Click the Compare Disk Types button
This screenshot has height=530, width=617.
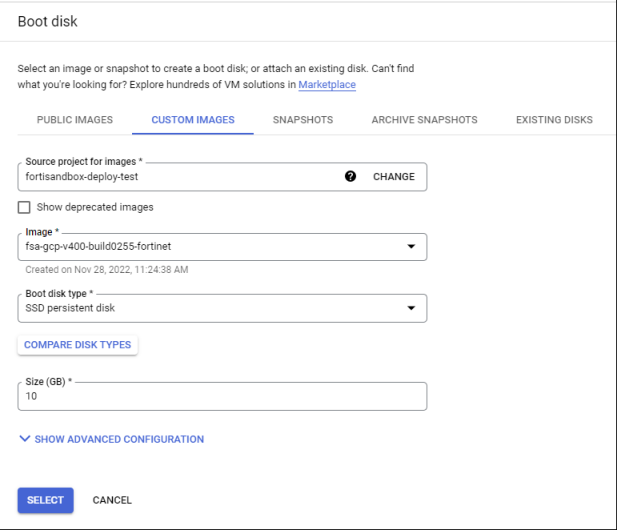click(77, 345)
